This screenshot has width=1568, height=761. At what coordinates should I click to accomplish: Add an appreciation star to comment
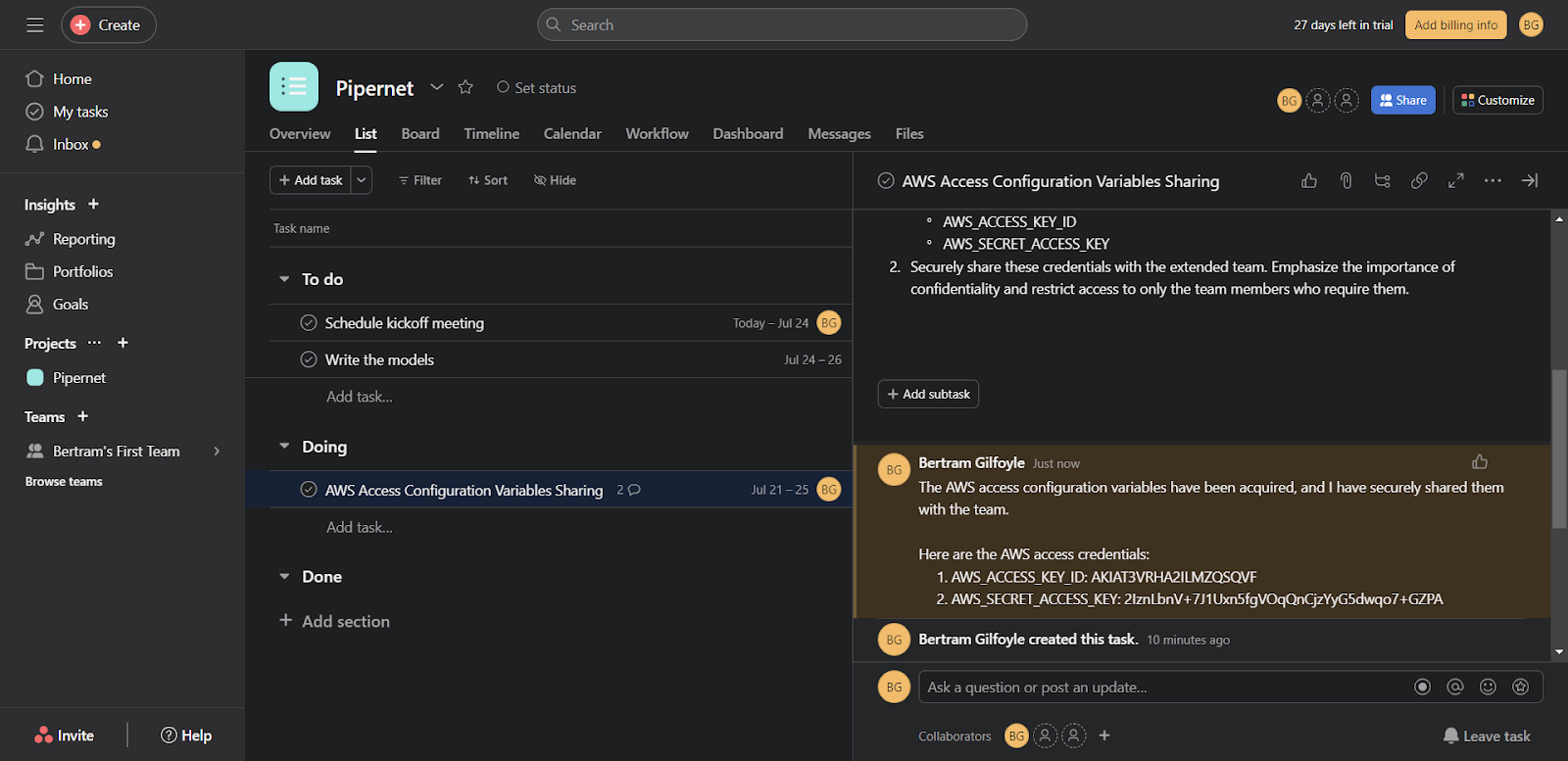1521,687
